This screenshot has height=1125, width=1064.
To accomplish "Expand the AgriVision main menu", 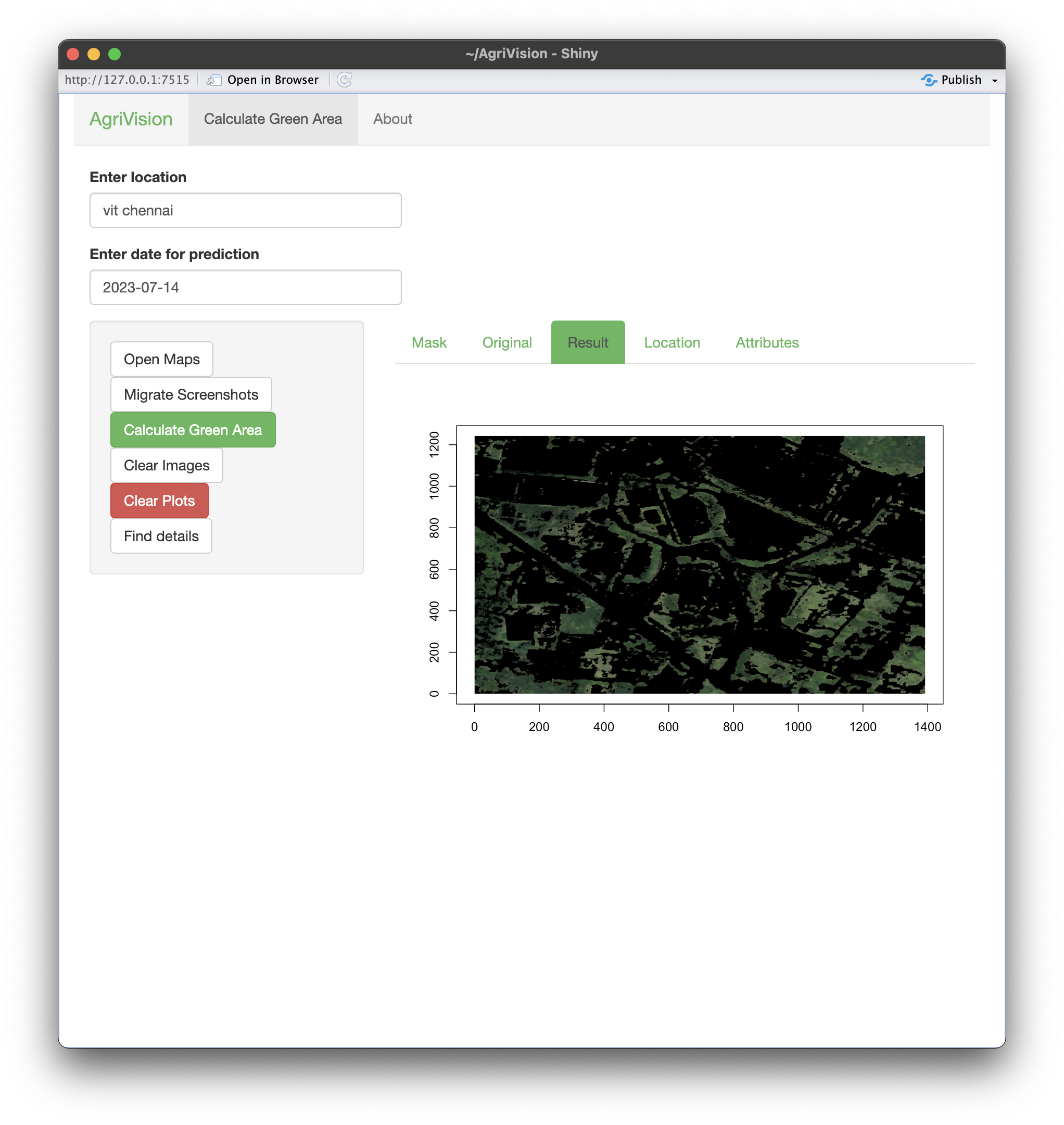I will coord(130,118).
